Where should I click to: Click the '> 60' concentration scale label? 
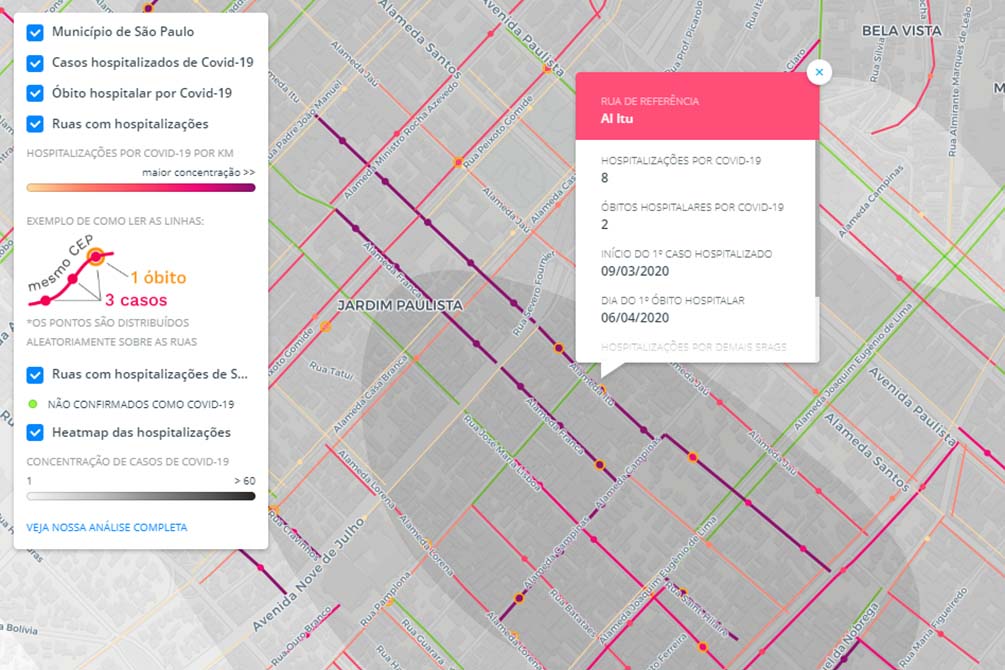pyautogui.click(x=245, y=481)
